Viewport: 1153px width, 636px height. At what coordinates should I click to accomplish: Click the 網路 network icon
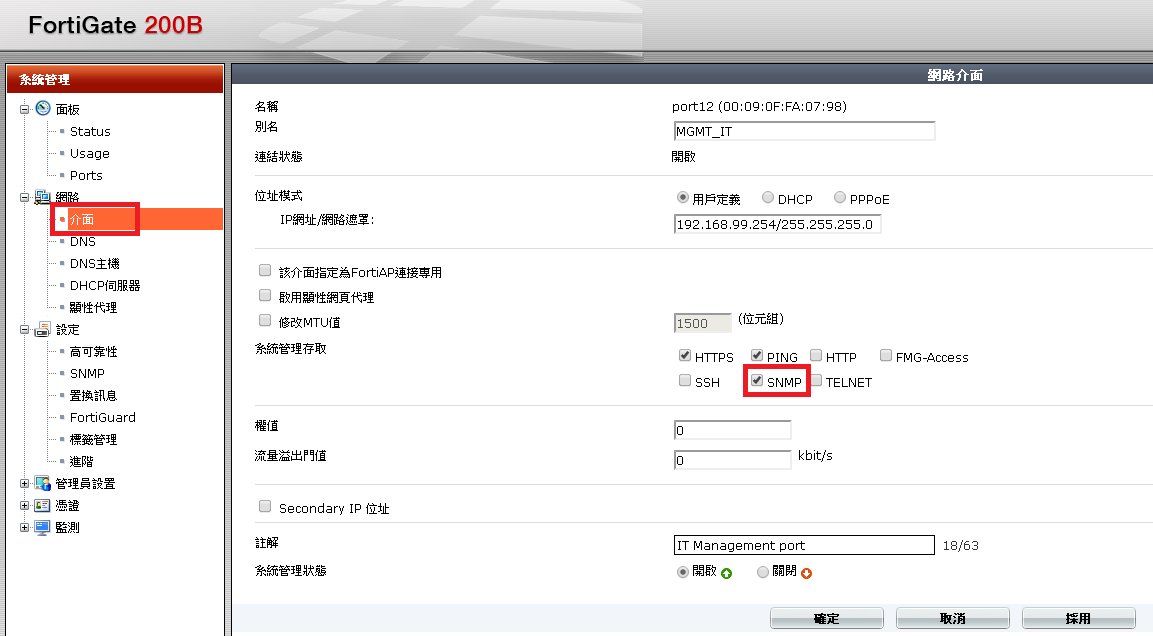pos(43,197)
